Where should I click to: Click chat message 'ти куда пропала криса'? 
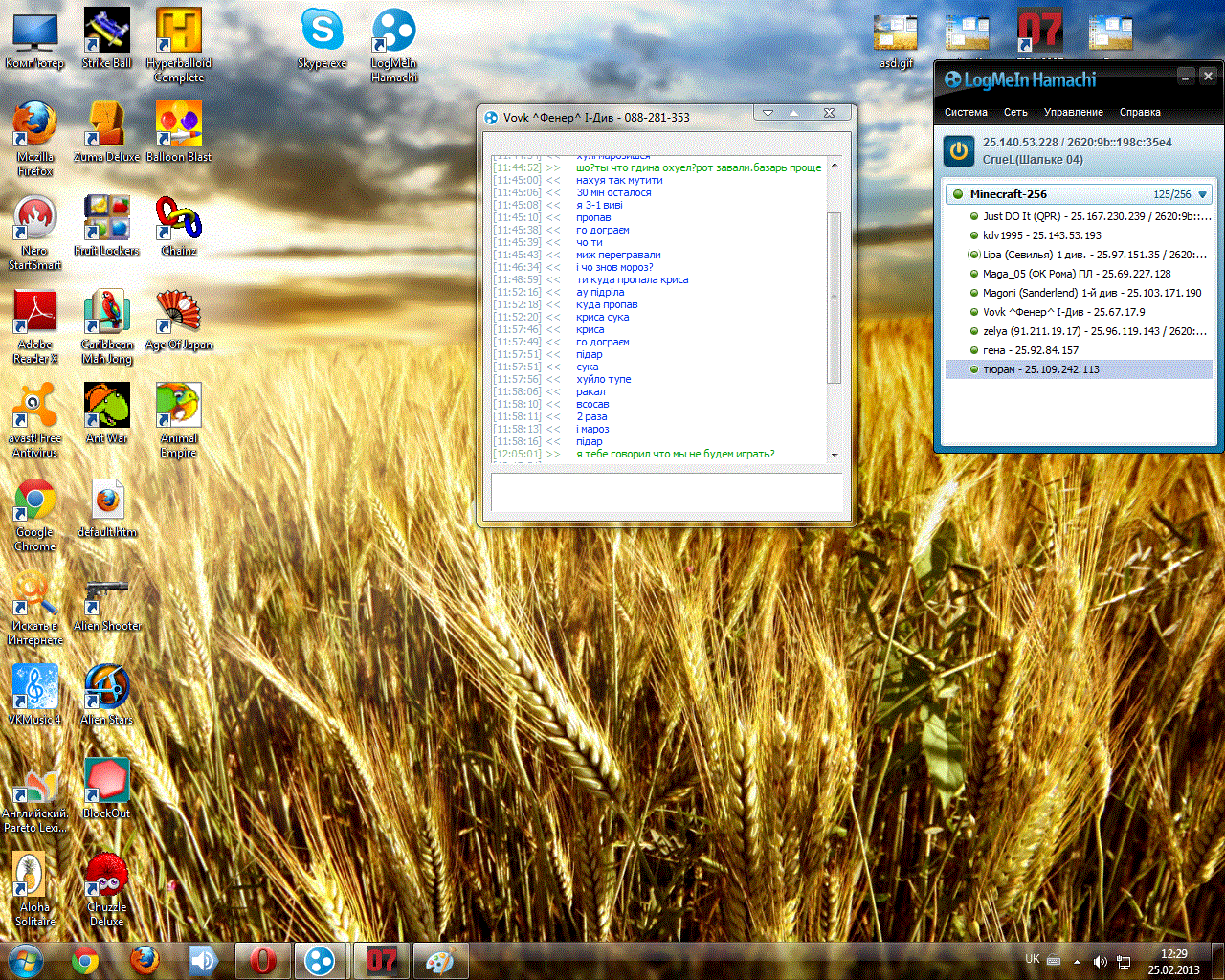click(632, 279)
